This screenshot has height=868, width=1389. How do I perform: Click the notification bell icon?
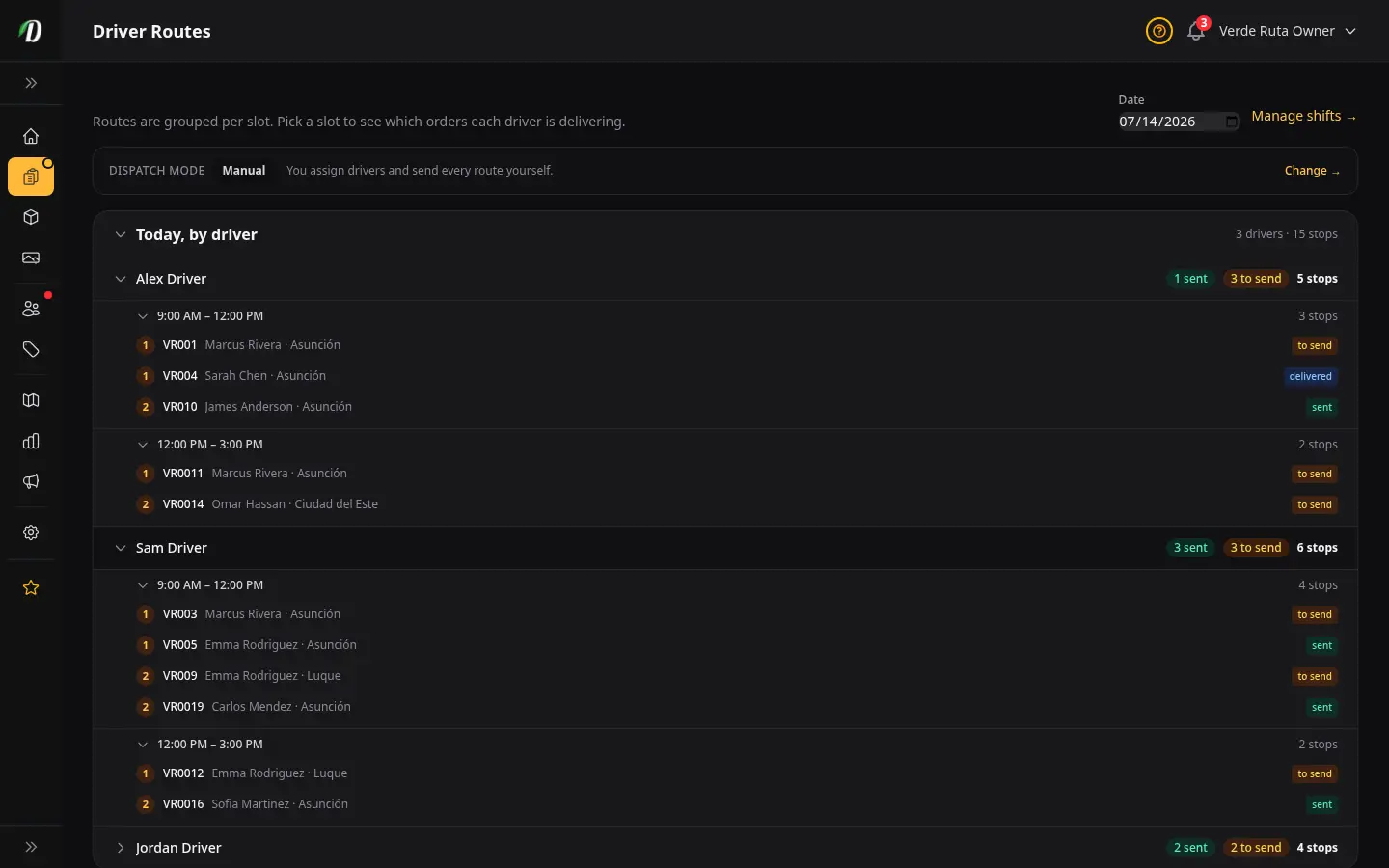coord(1196,31)
